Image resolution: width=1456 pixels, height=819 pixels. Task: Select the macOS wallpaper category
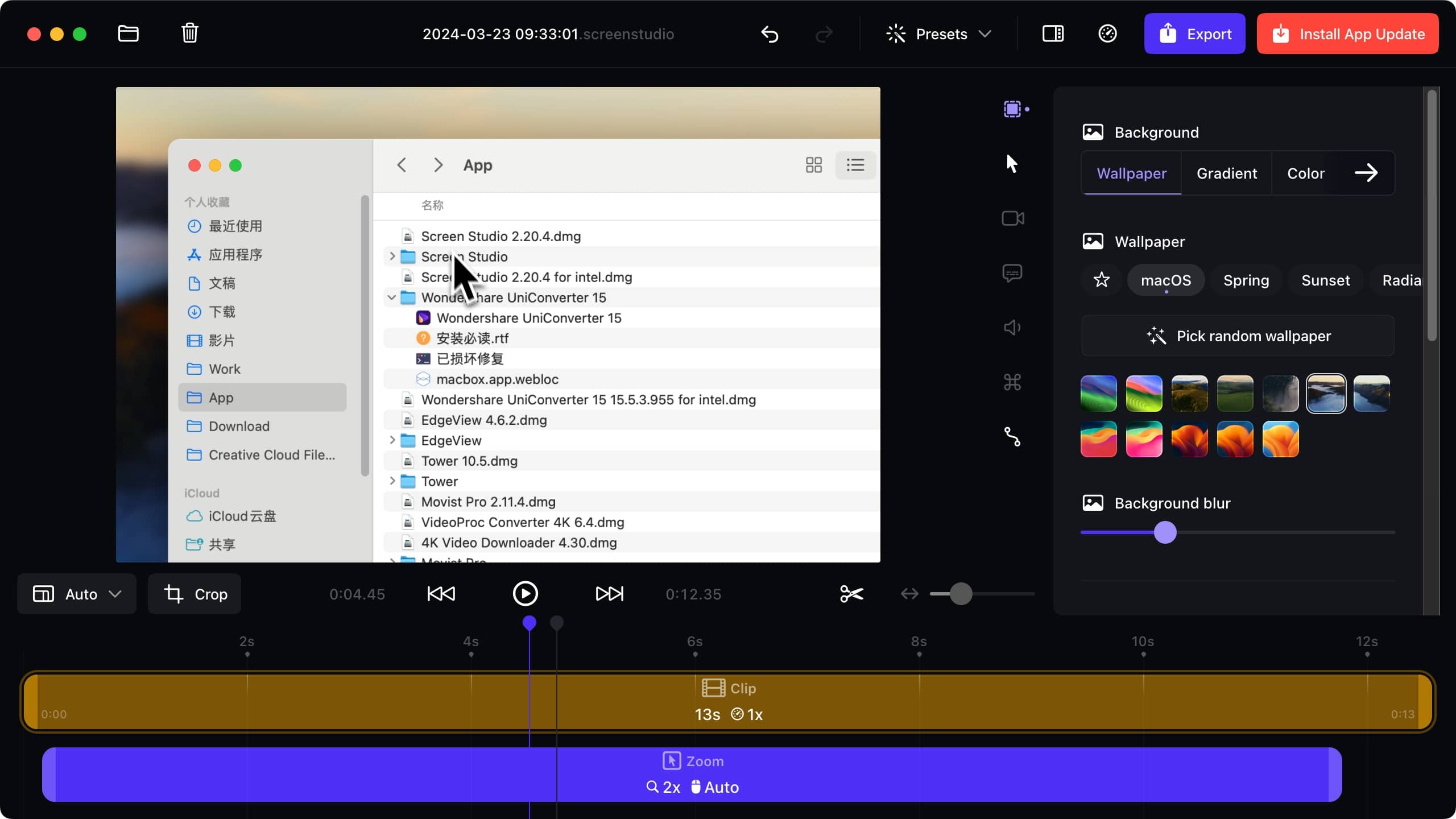pos(1166,280)
